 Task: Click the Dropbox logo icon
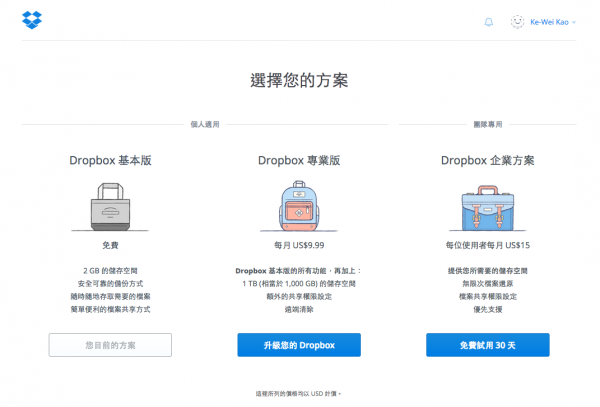32,20
